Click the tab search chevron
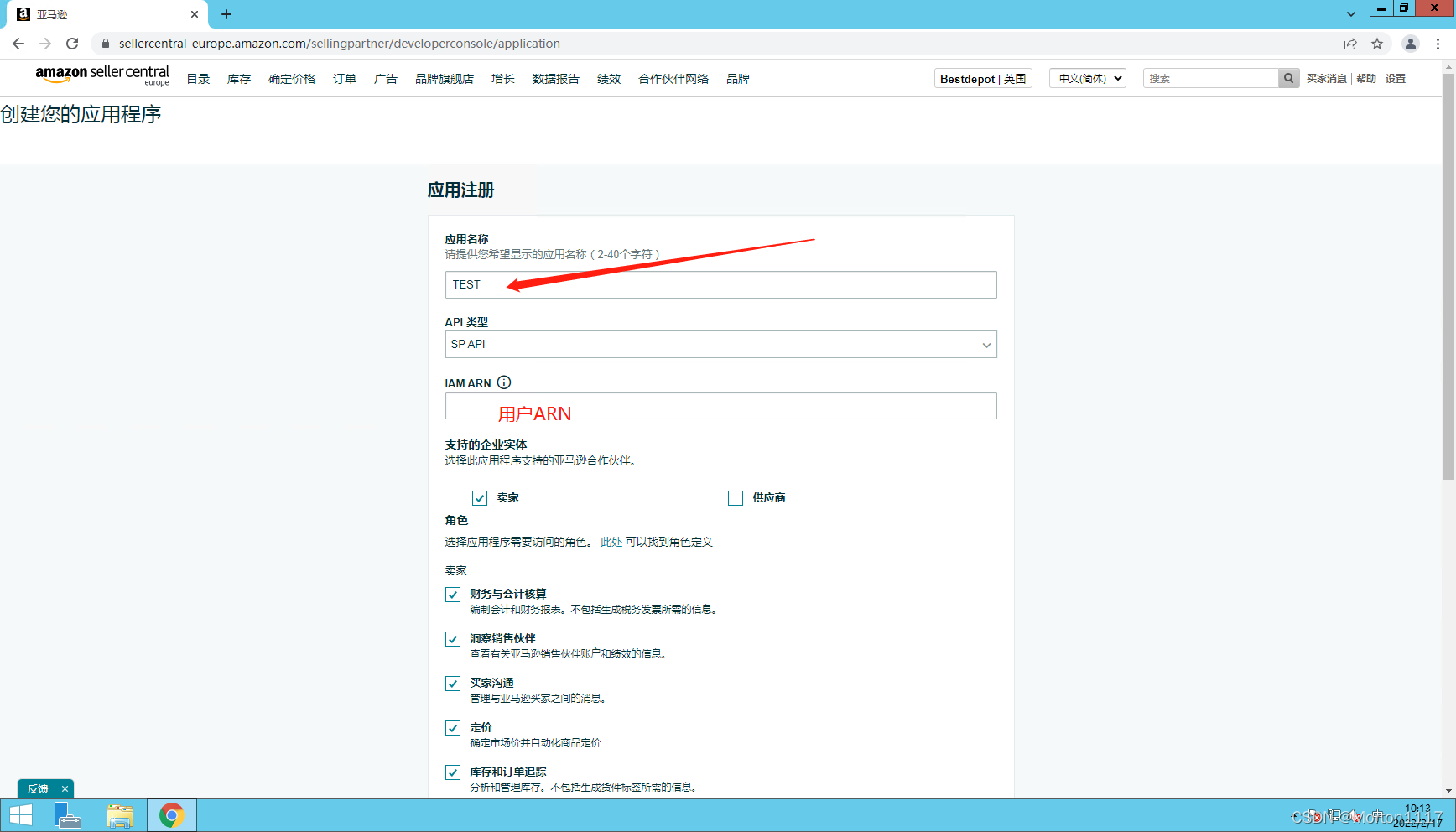Image resolution: width=1456 pixels, height=832 pixels. [1350, 14]
